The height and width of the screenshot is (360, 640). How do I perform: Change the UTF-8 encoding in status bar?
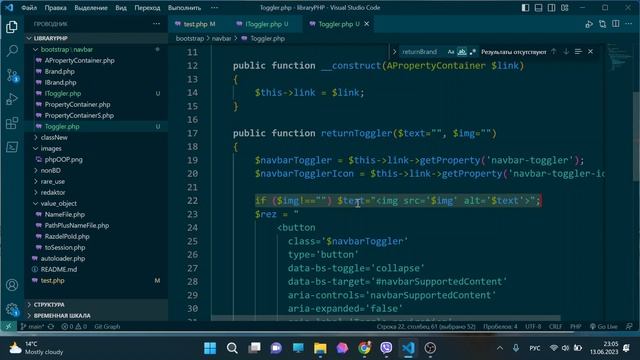pos(533,327)
